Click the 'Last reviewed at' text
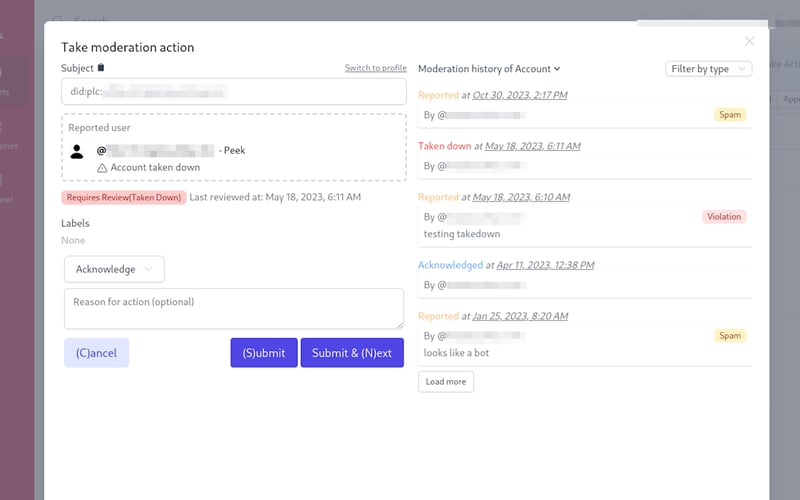 click(275, 197)
